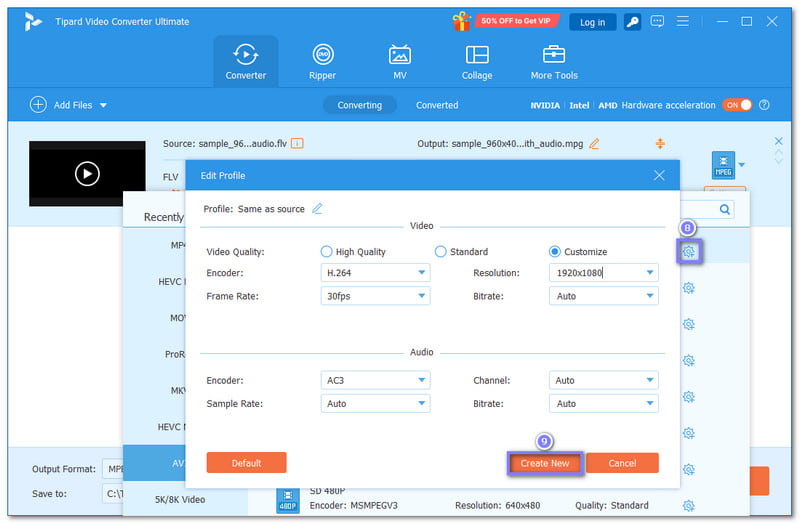Click the 50% OFF VIP gift banner

[506, 21]
